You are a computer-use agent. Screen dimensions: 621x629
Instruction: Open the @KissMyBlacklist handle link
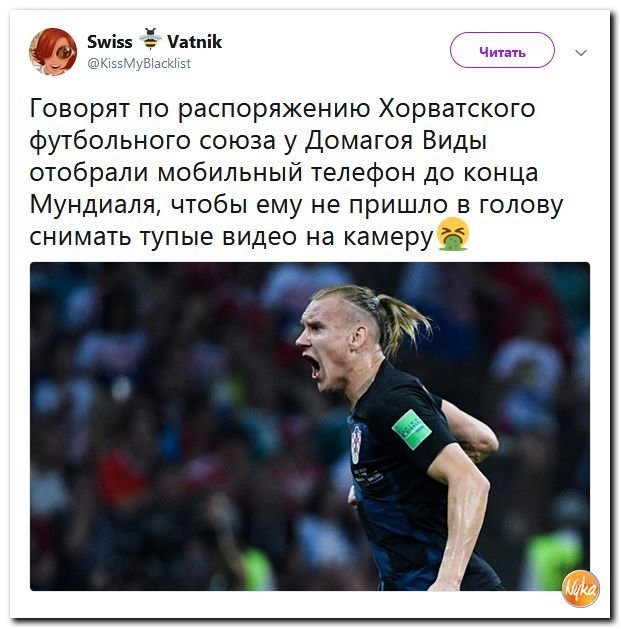tap(139, 63)
